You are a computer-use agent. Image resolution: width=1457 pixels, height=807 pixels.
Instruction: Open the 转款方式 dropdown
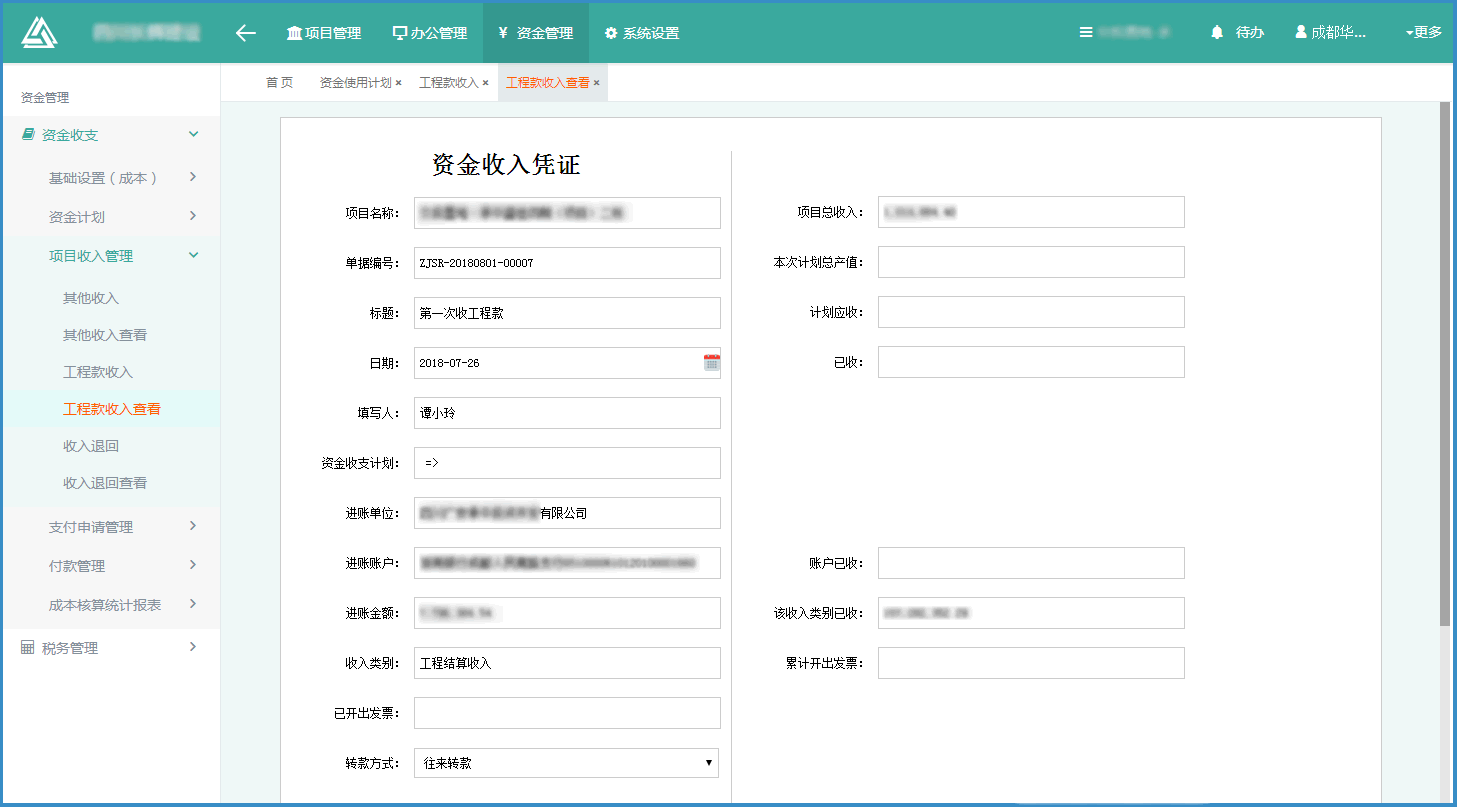point(566,763)
